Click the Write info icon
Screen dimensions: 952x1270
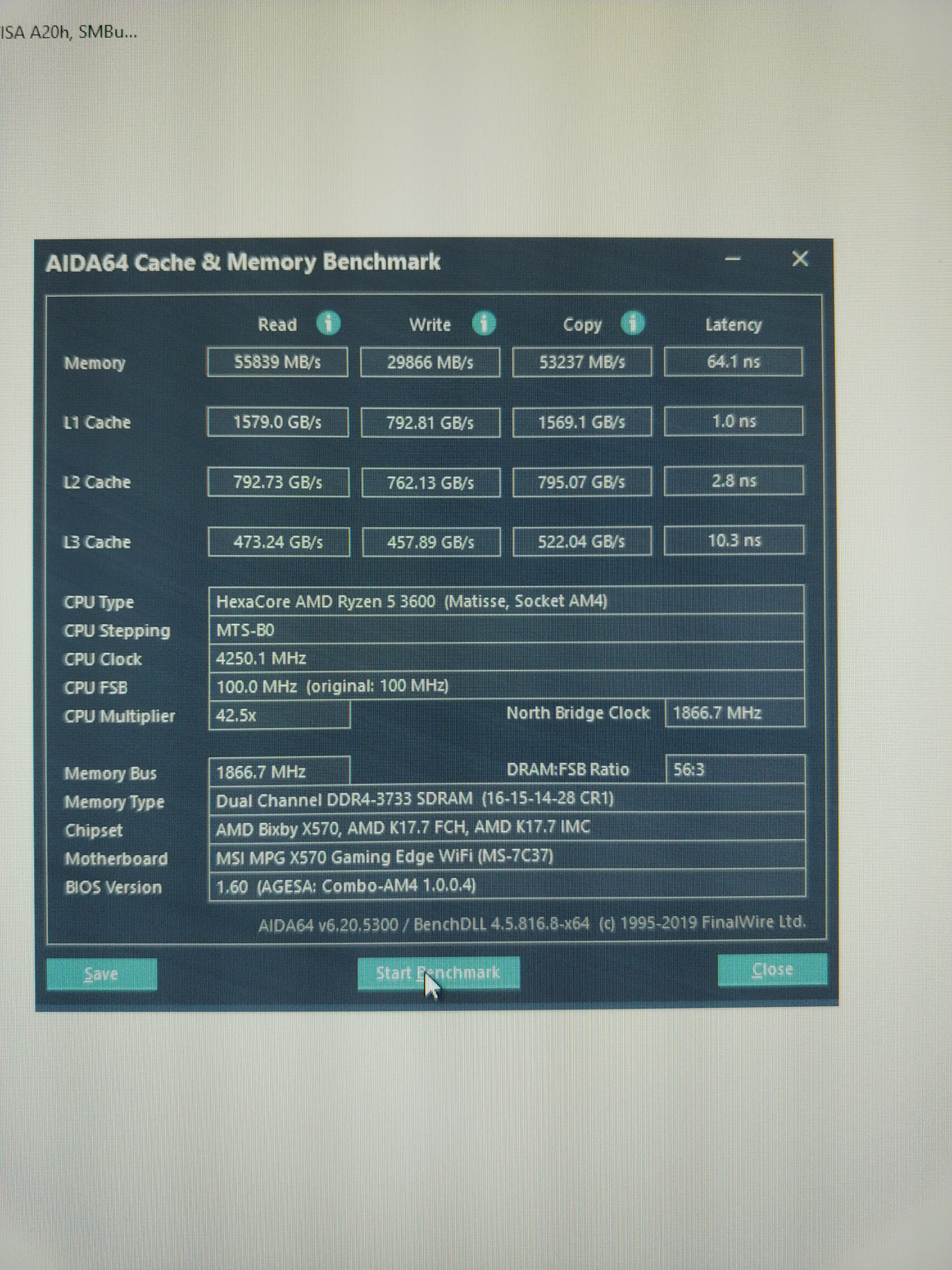point(483,323)
